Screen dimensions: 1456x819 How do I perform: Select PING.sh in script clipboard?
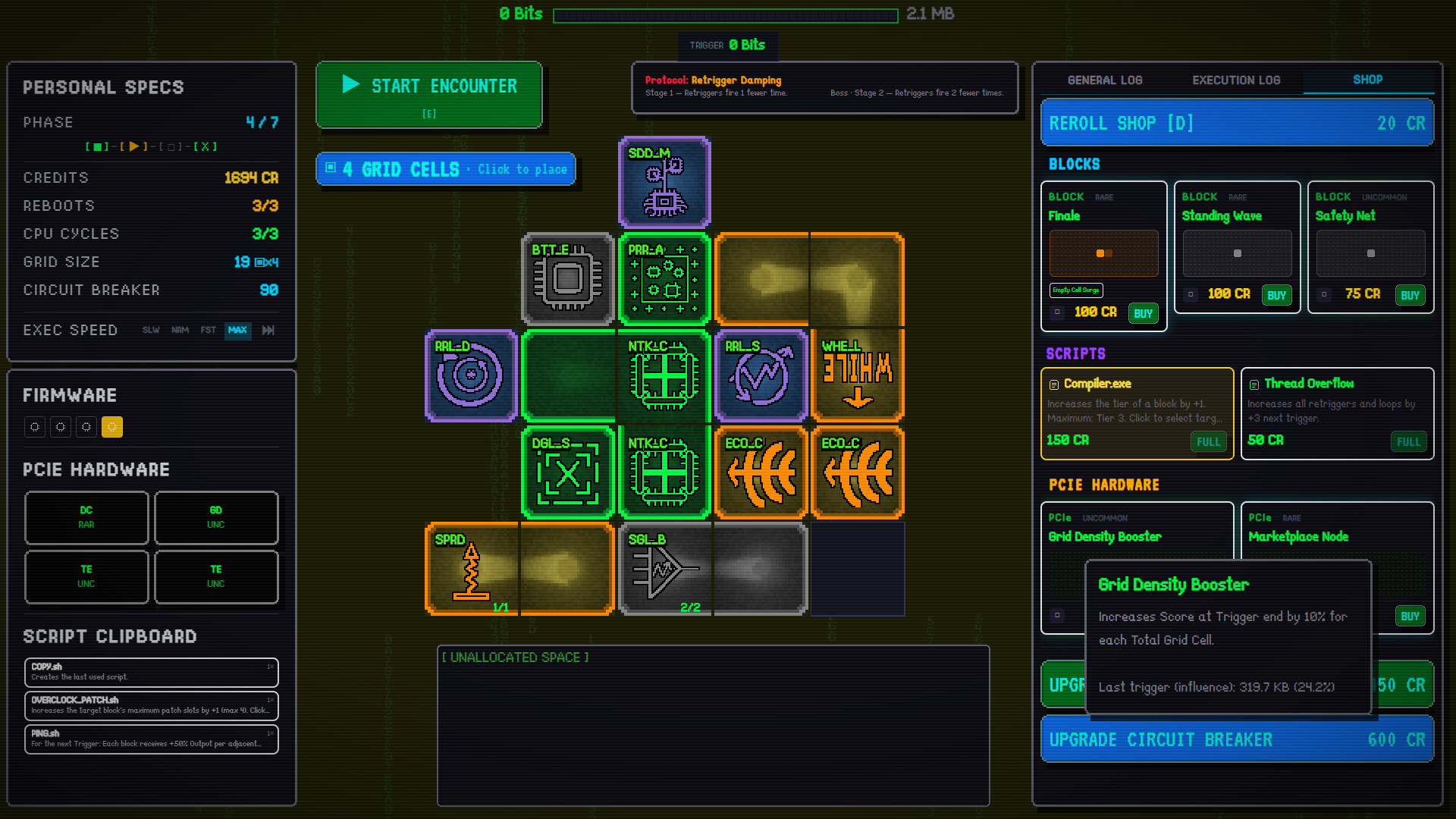click(x=152, y=739)
